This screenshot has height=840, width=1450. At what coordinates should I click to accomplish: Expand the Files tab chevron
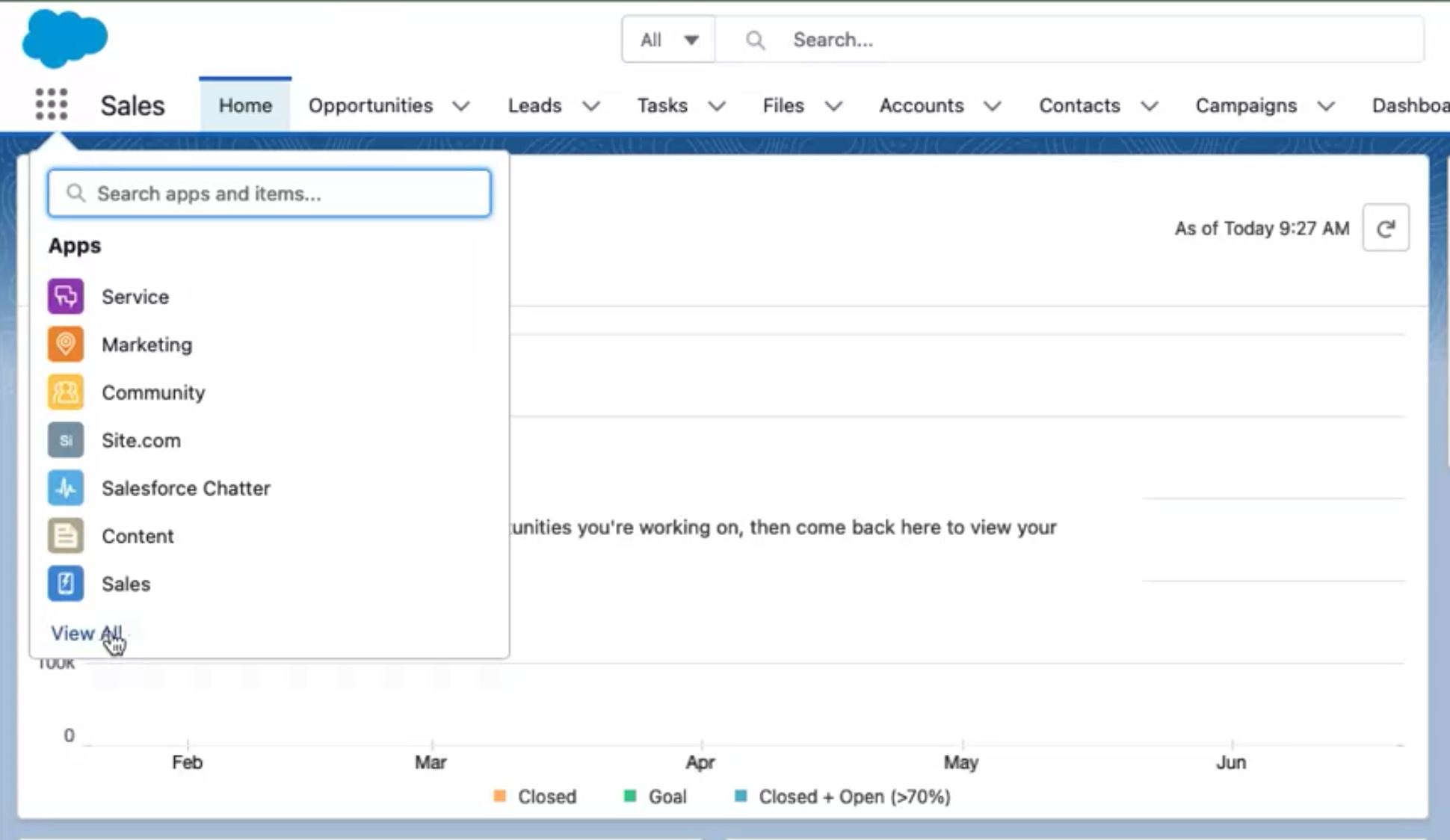(833, 106)
